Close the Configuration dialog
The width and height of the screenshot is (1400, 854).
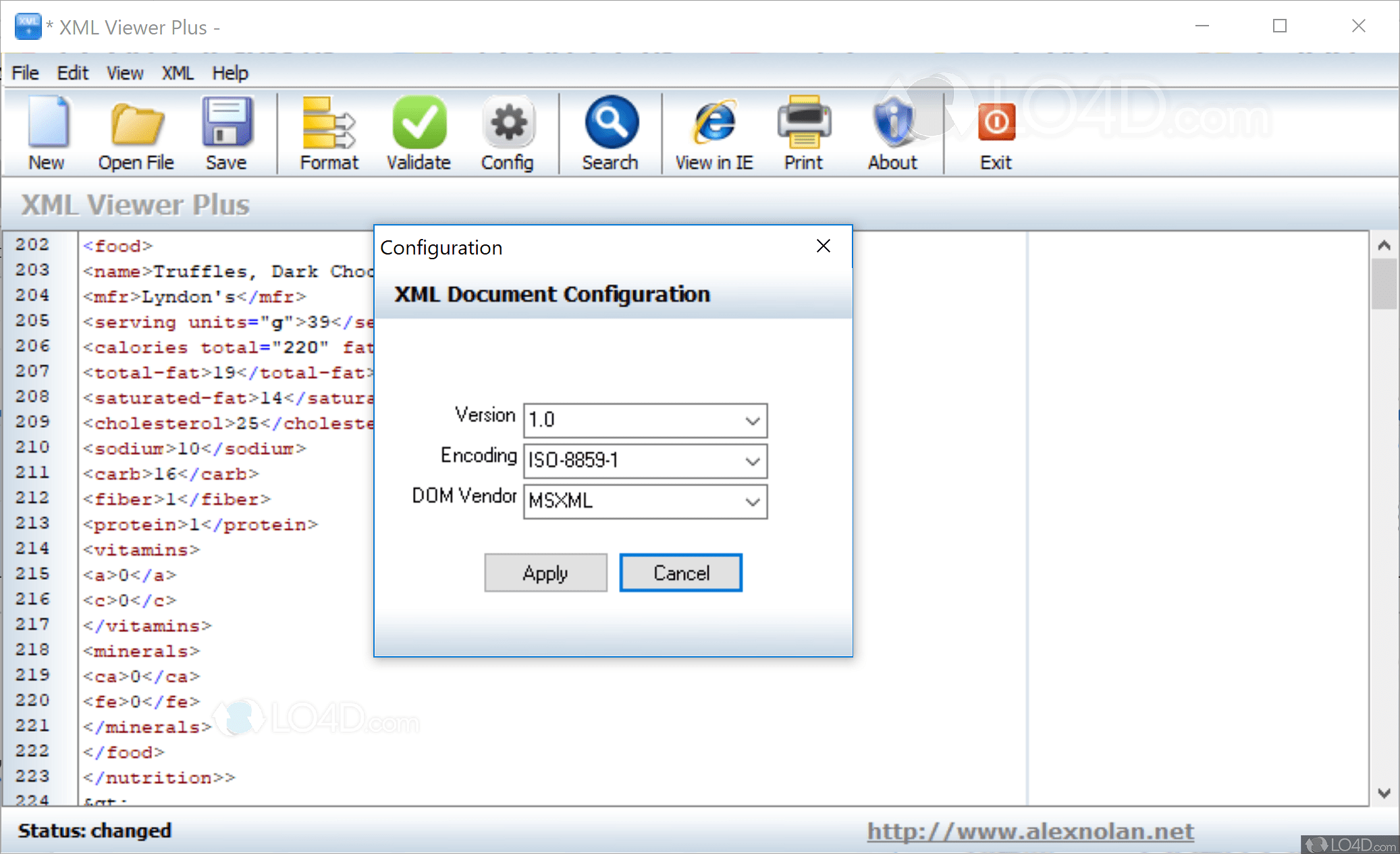pyautogui.click(x=823, y=246)
